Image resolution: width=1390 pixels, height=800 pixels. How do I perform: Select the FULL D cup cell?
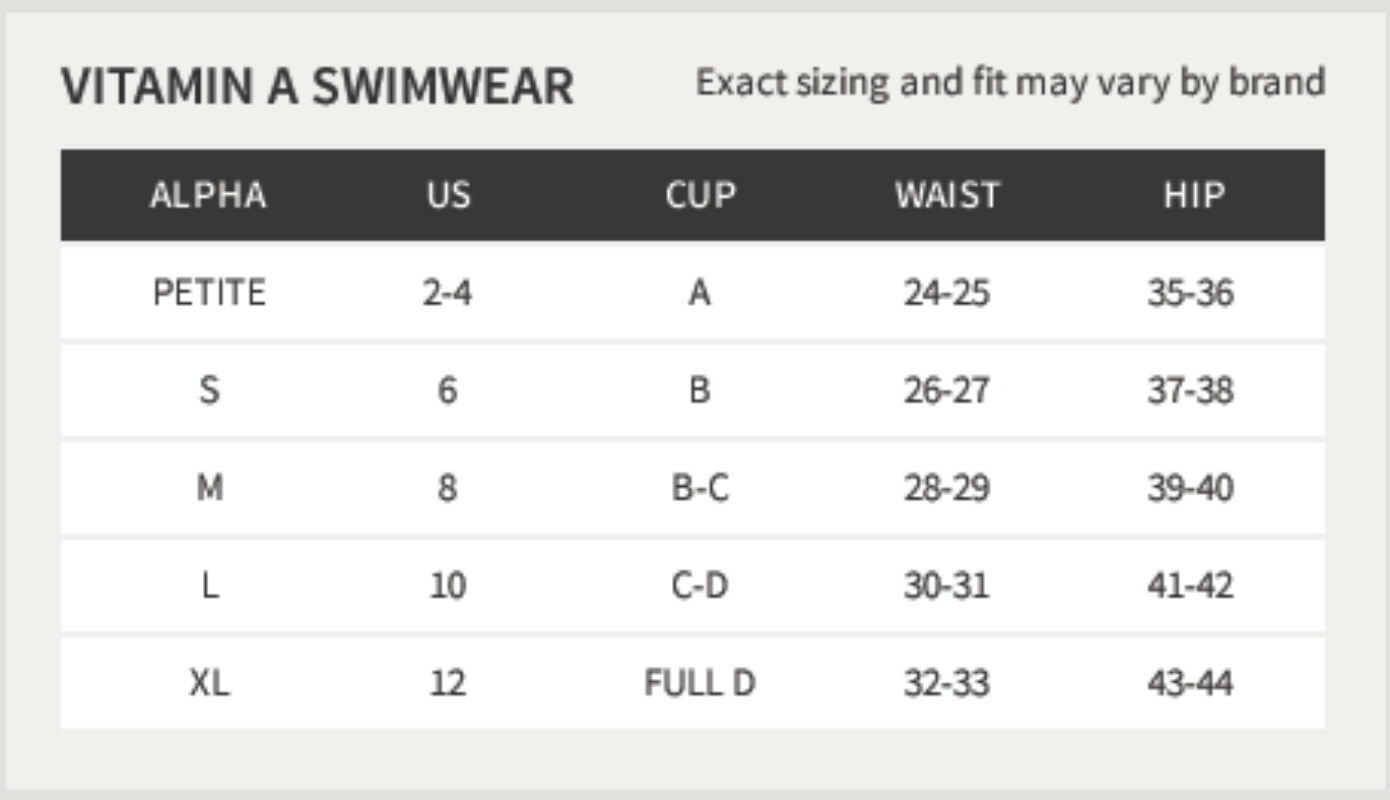700,683
